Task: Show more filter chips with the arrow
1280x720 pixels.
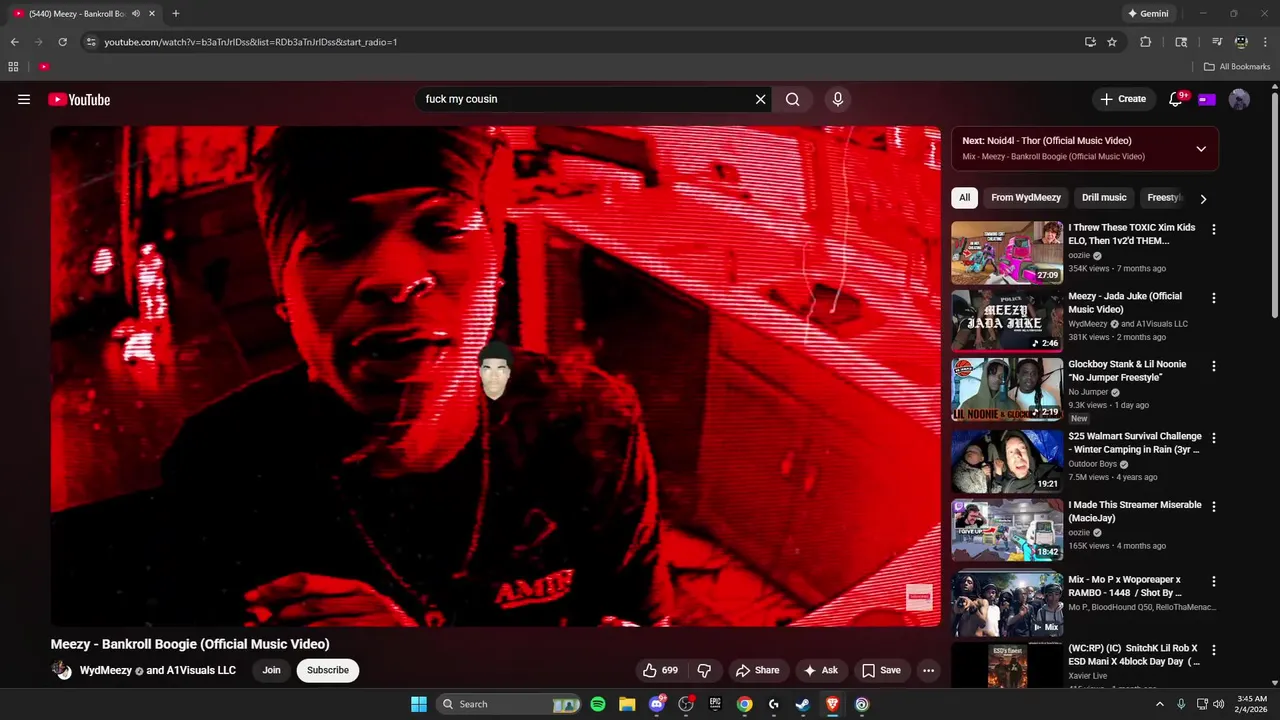Action: (1203, 198)
